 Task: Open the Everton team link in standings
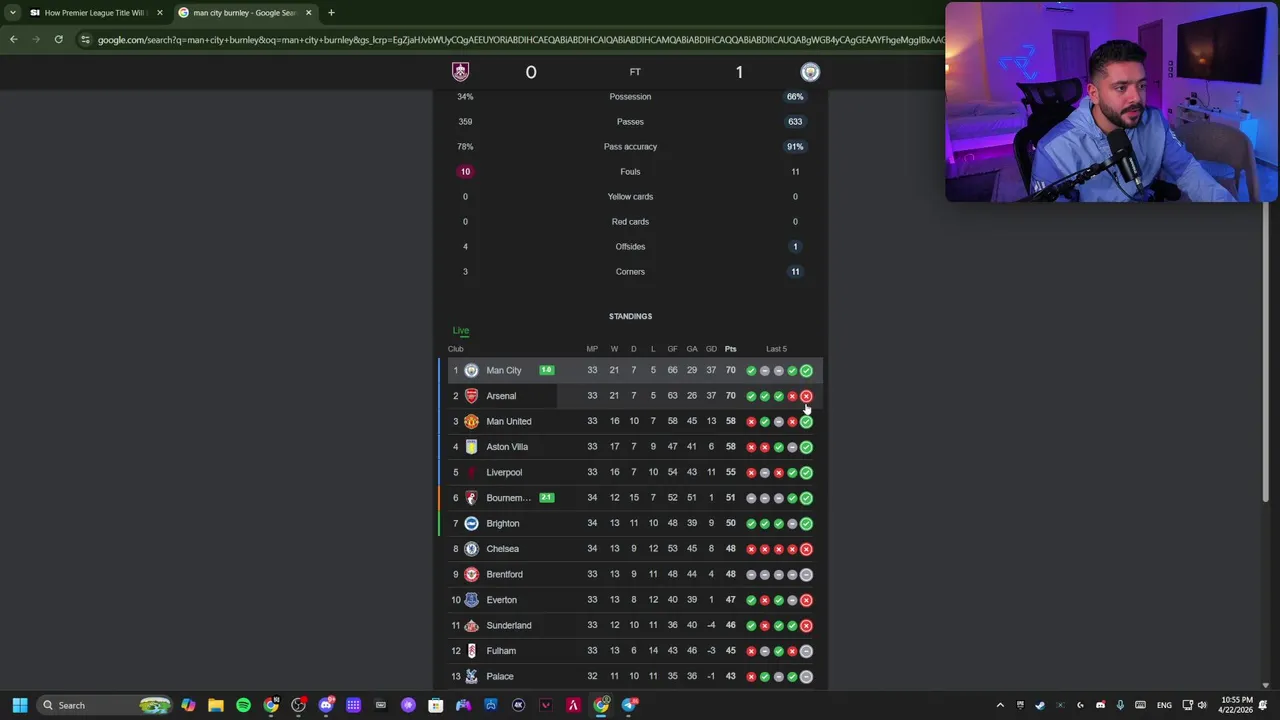(x=501, y=600)
